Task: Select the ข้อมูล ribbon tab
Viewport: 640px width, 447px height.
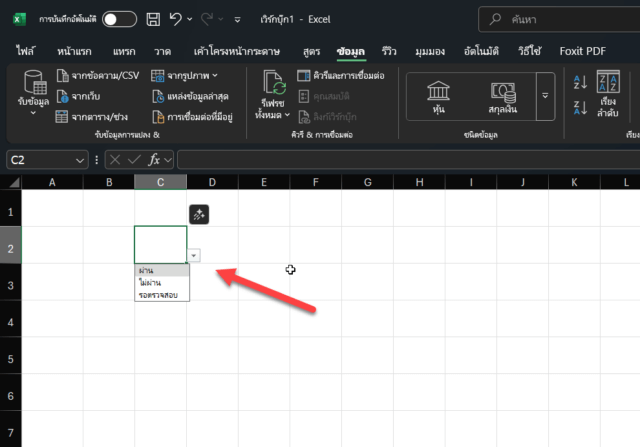Action: click(351, 51)
